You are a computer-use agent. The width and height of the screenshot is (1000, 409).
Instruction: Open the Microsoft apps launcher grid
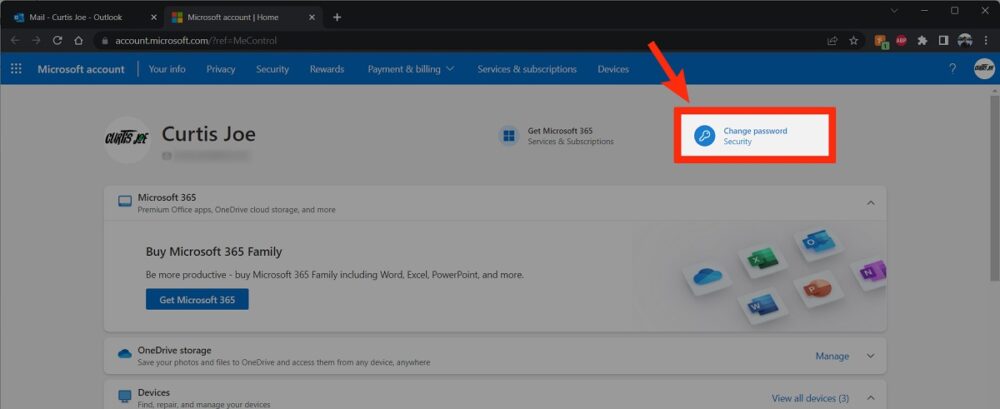point(16,69)
